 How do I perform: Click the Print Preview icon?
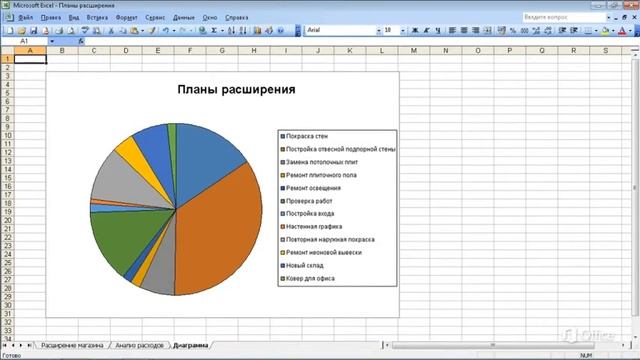[x=71, y=30]
